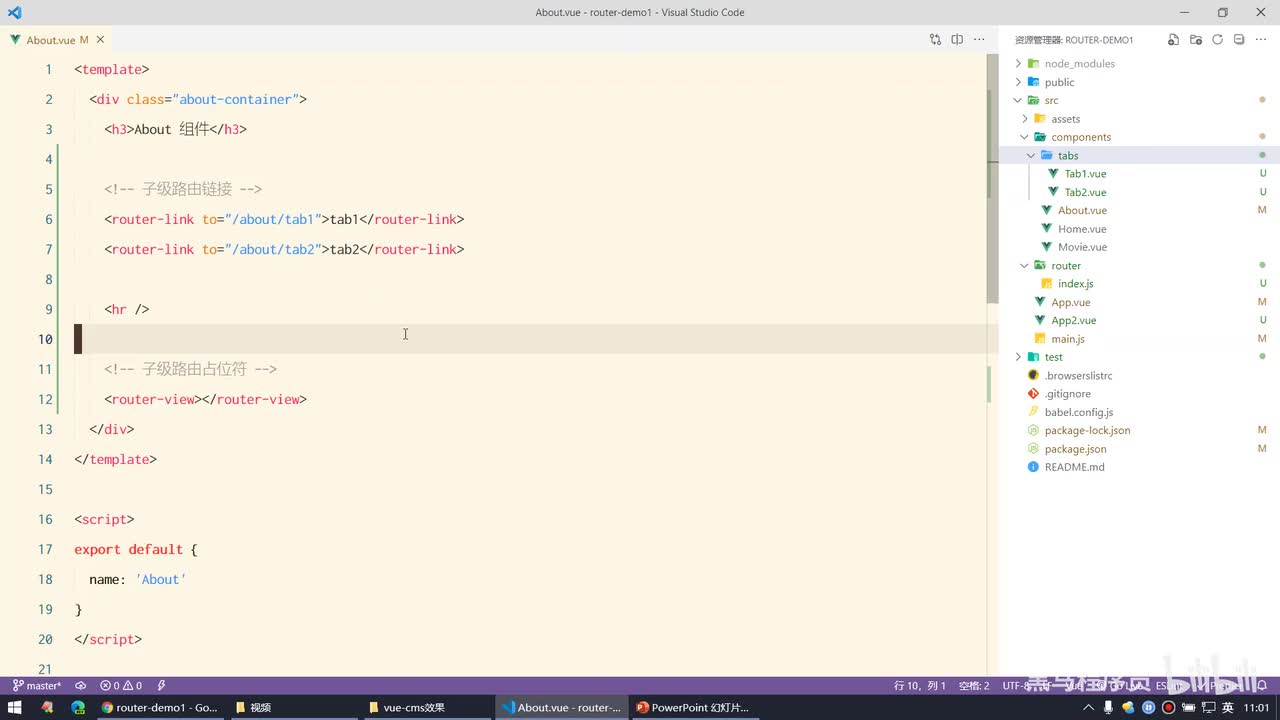Click the /about/tab1 path on line 6

coord(274,219)
